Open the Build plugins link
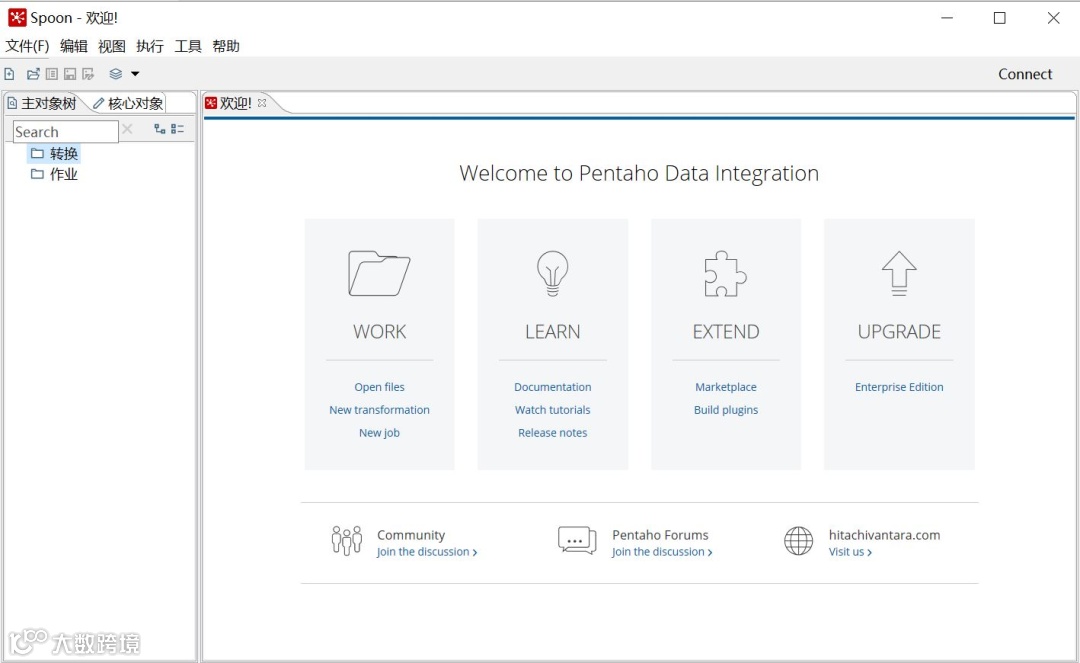This screenshot has height=663, width=1080. 726,410
